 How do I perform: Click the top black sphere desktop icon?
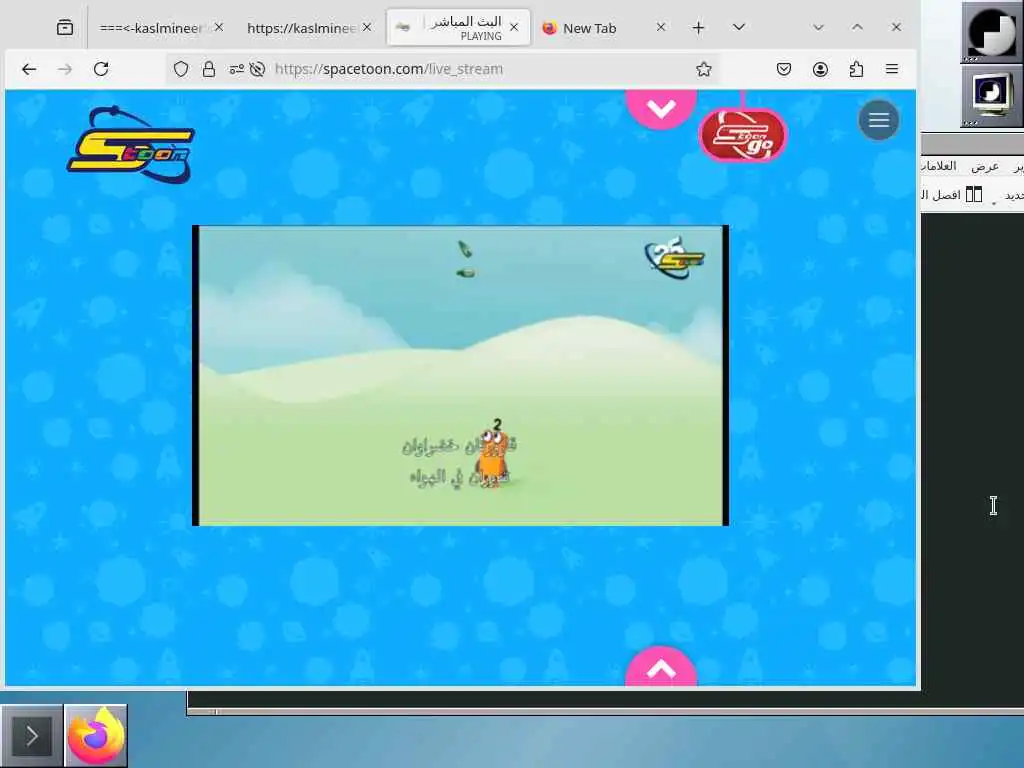tap(991, 31)
